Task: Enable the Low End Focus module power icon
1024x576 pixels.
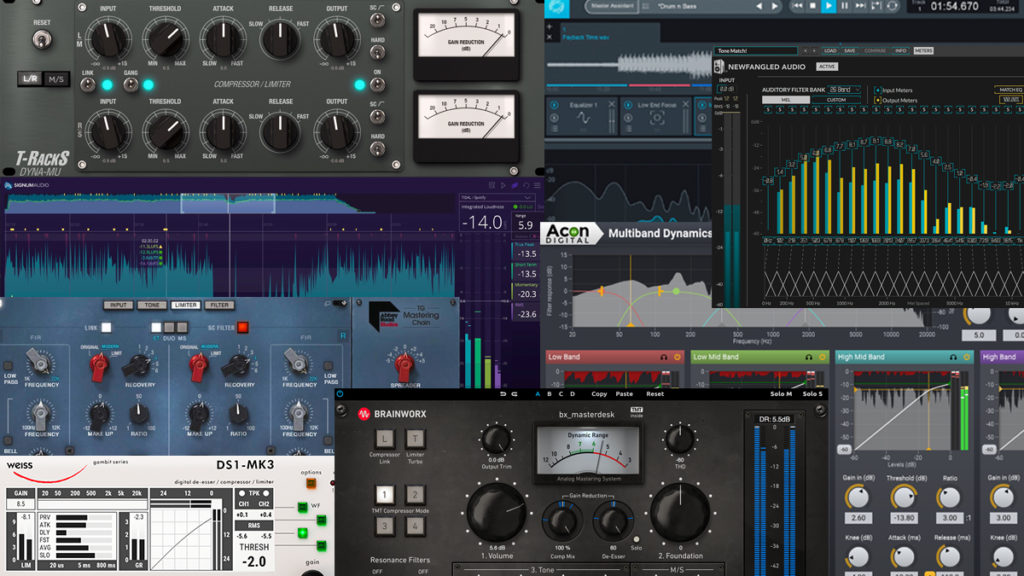Action: coord(628,105)
